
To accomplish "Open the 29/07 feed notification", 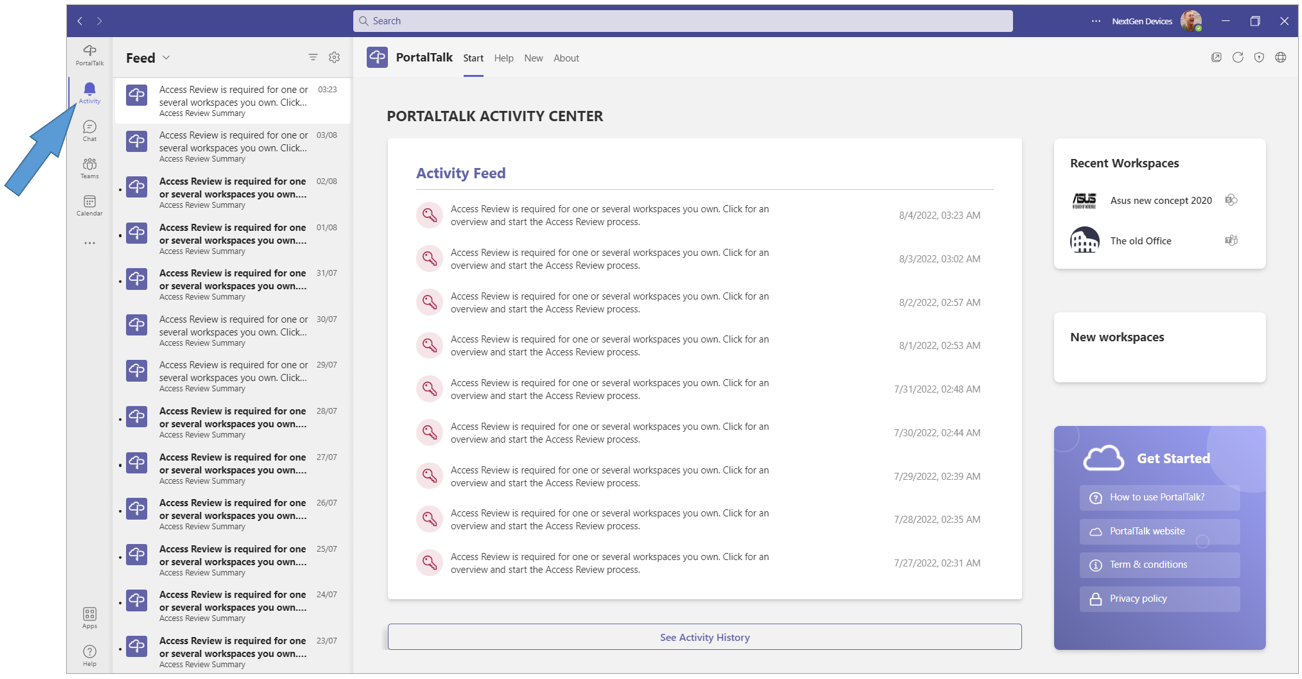I will click(233, 377).
